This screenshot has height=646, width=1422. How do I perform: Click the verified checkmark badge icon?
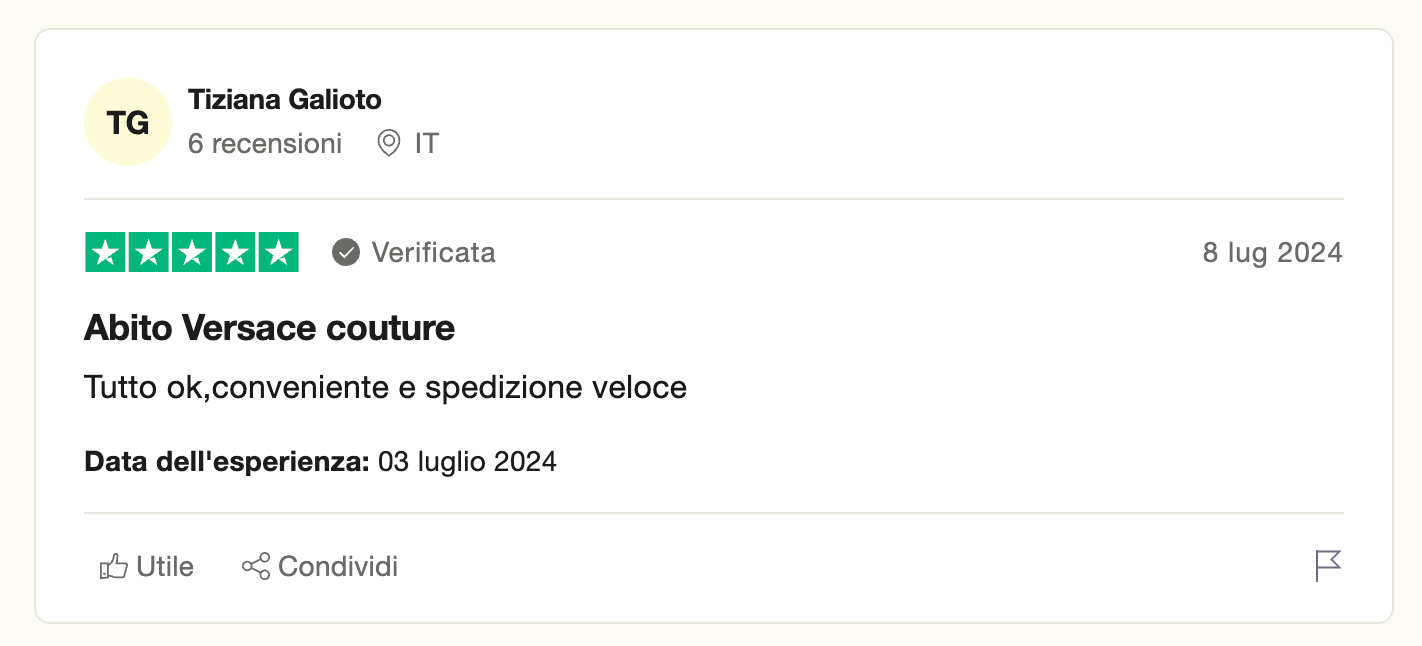pyautogui.click(x=346, y=253)
